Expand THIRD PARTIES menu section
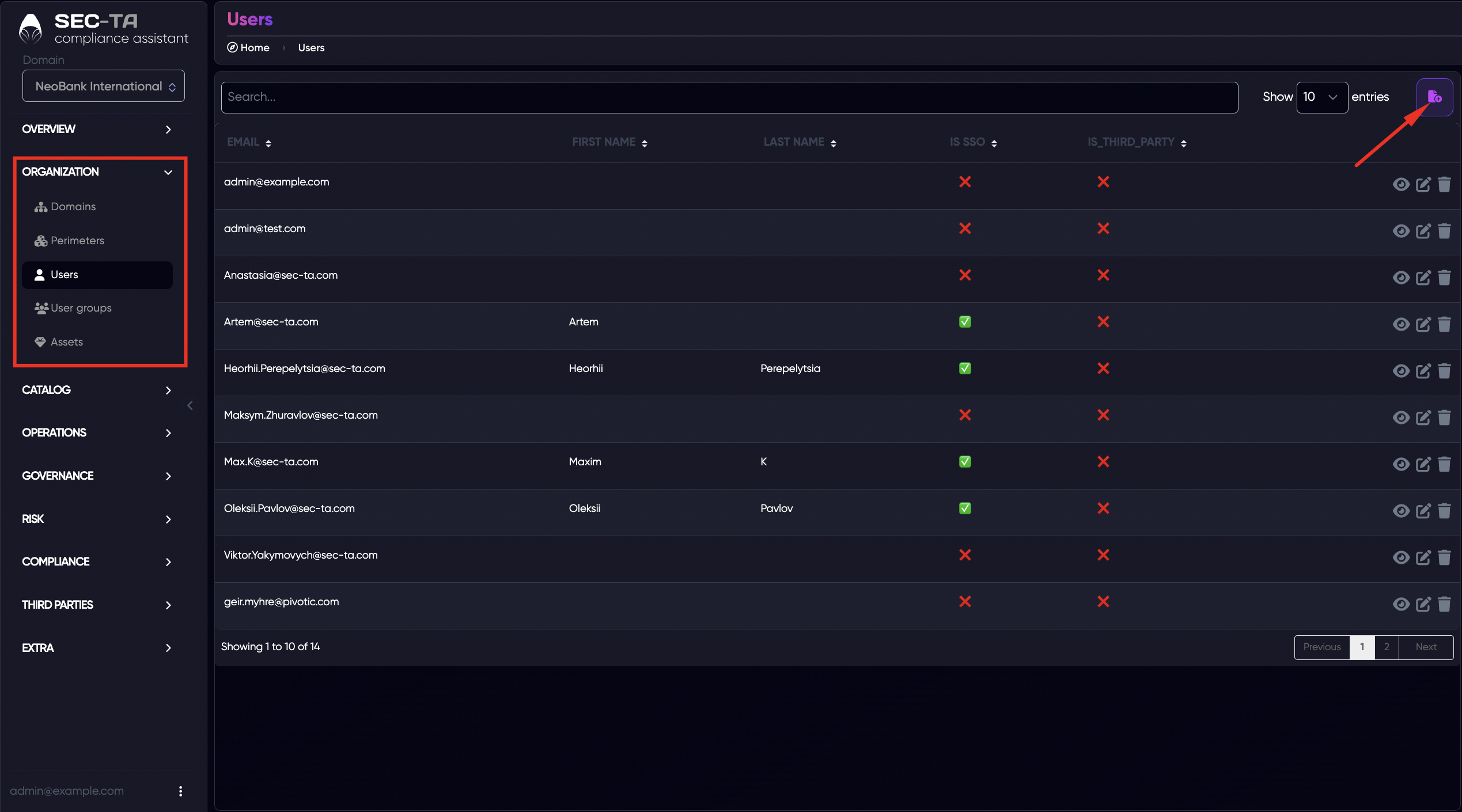The image size is (1462, 812). (x=97, y=605)
